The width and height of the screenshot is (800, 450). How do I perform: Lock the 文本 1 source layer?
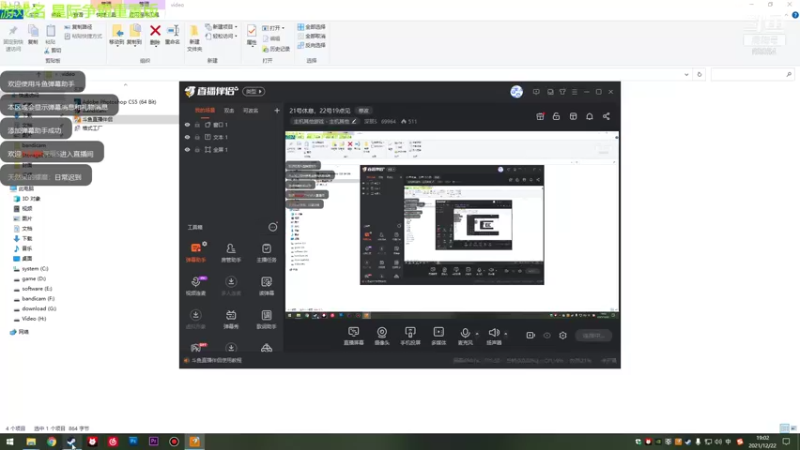tap(197, 137)
